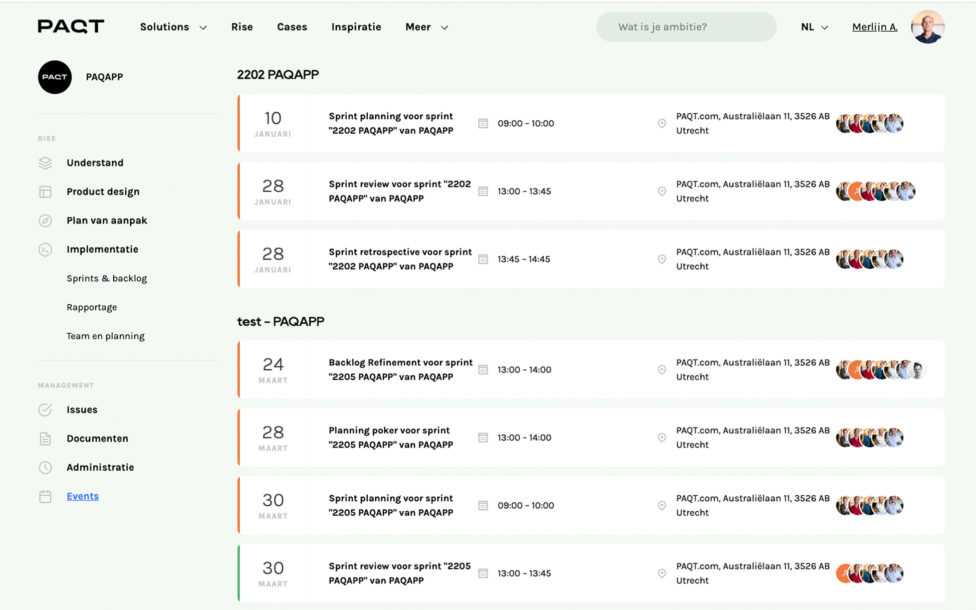Go to Plan van aanpak section
The image size is (976, 610).
tap(106, 220)
